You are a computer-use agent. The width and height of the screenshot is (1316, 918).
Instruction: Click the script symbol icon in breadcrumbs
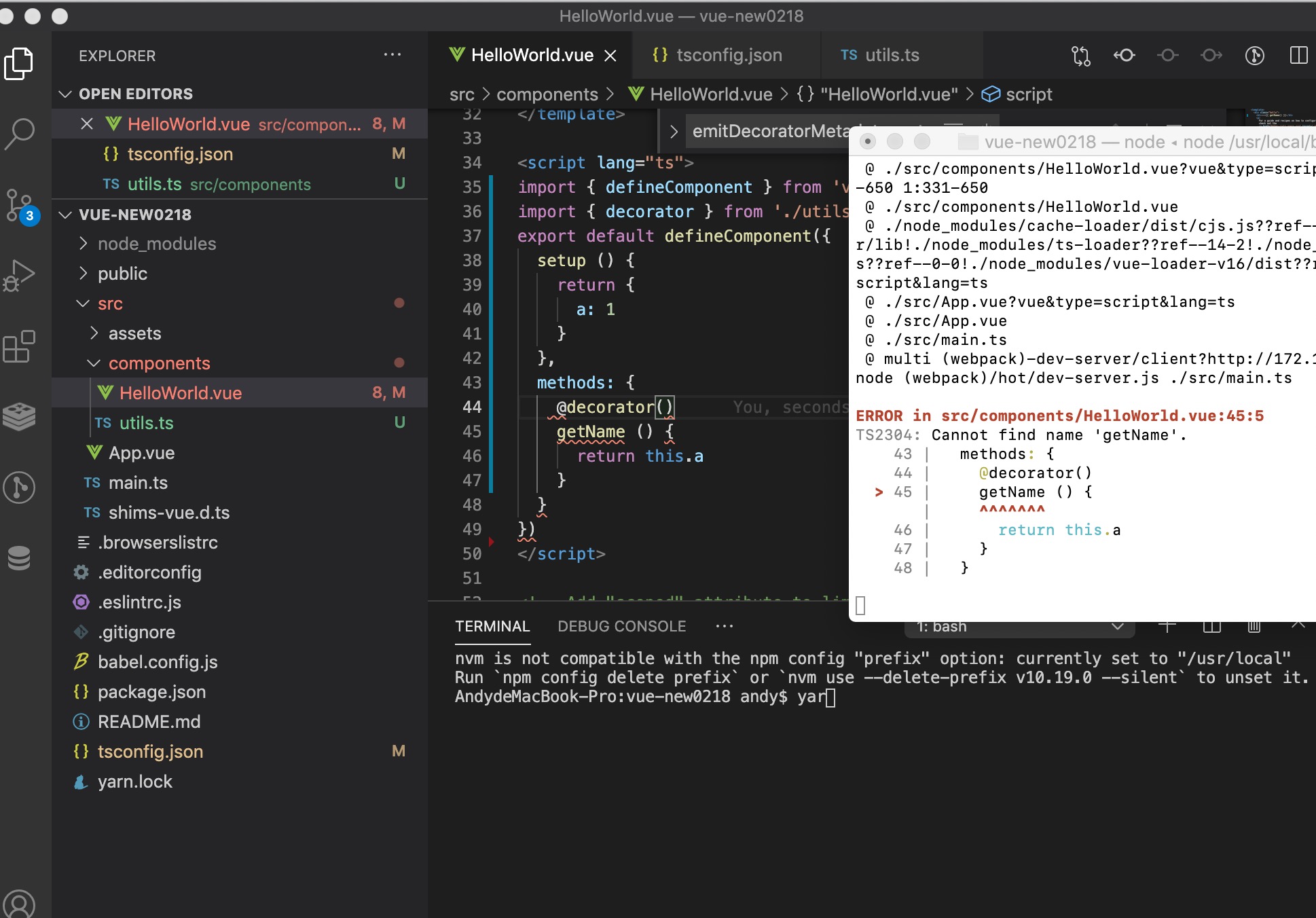point(991,94)
